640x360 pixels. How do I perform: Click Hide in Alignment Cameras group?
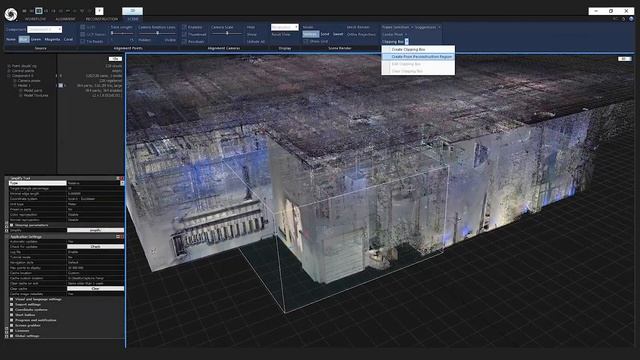pyautogui.click(x=251, y=27)
